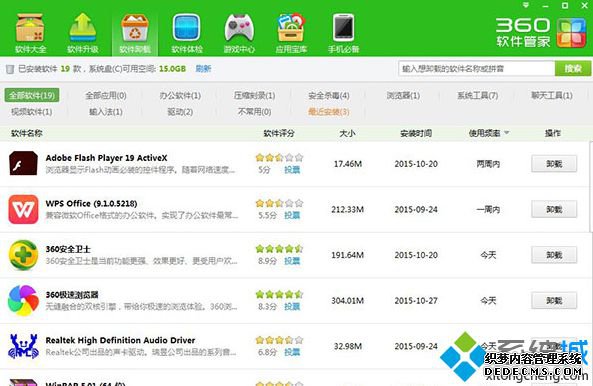Click the WPS Office app icon
The height and width of the screenshot is (386, 593).
[x=23, y=209]
